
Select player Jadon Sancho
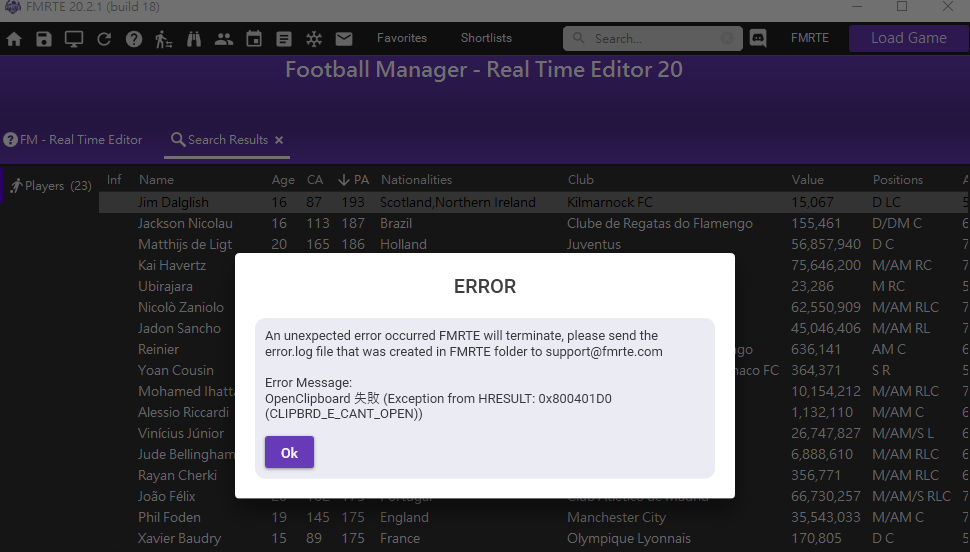[179, 329]
